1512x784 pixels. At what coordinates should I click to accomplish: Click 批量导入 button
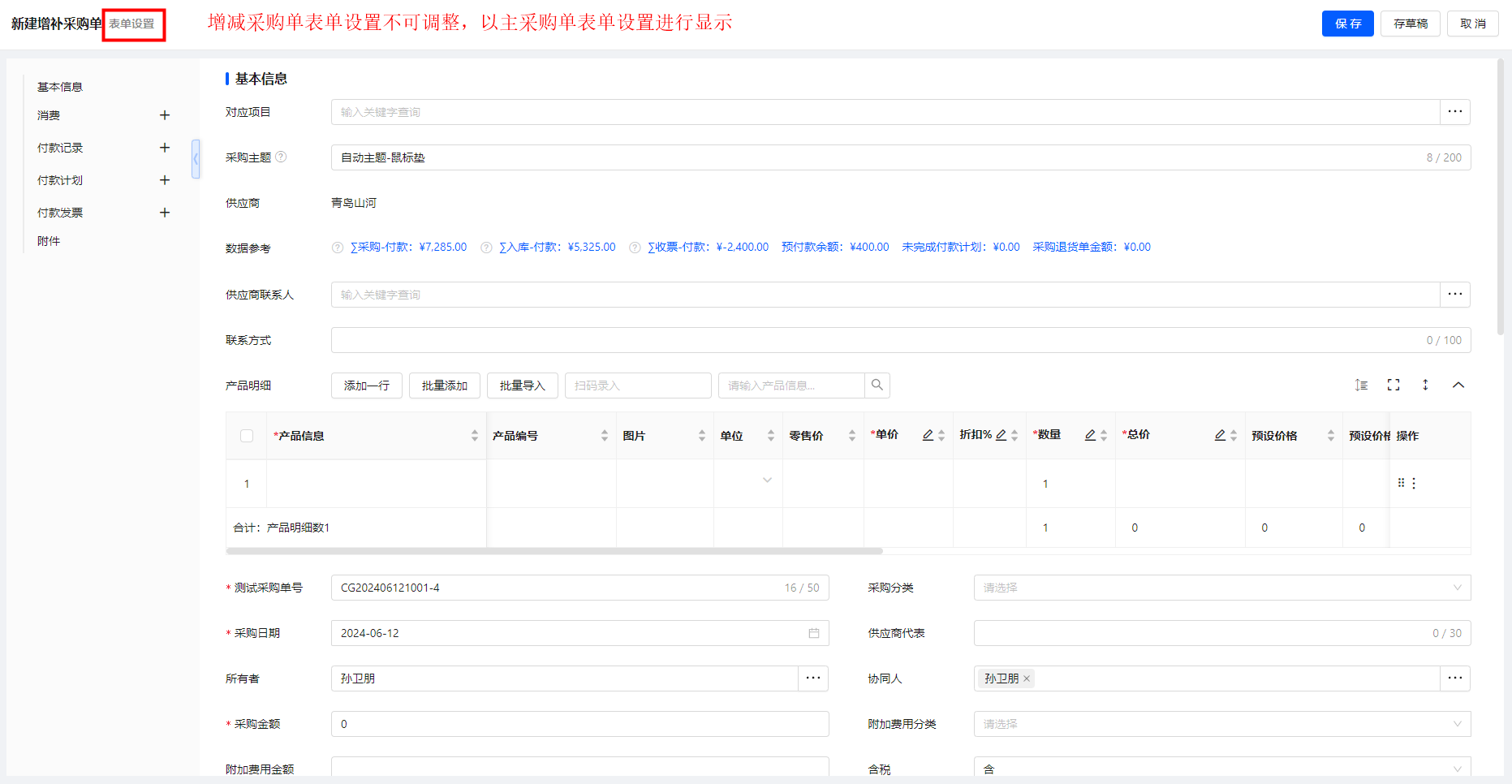(x=523, y=386)
